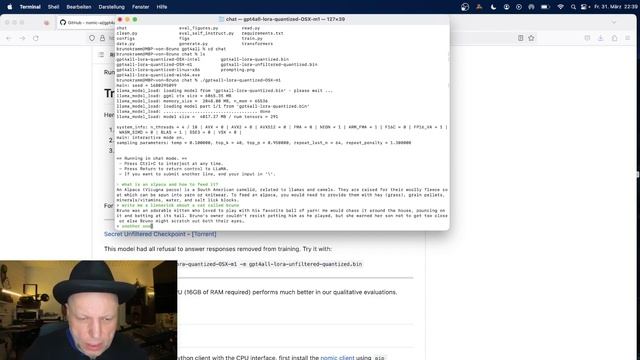Viewport: 640px width, 360px height.
Task: Open the Shell menu
Action: [53, 7]
